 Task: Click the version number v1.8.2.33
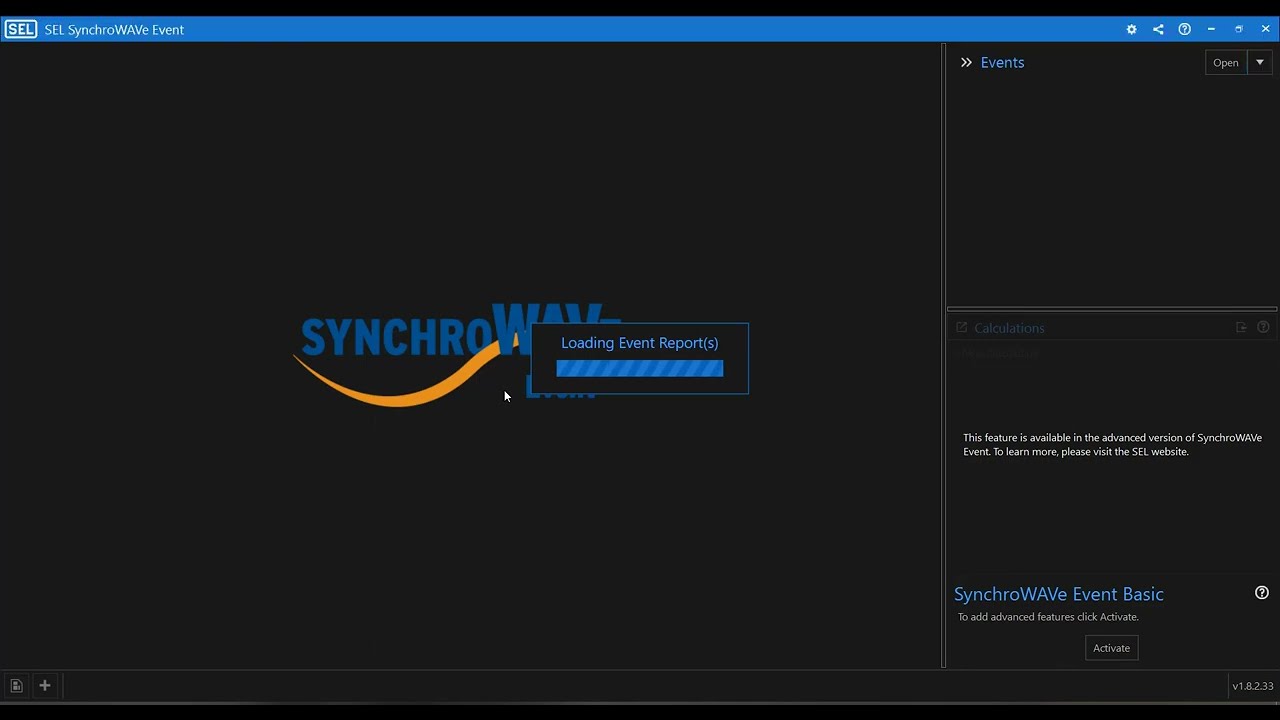pos(1253,686)
